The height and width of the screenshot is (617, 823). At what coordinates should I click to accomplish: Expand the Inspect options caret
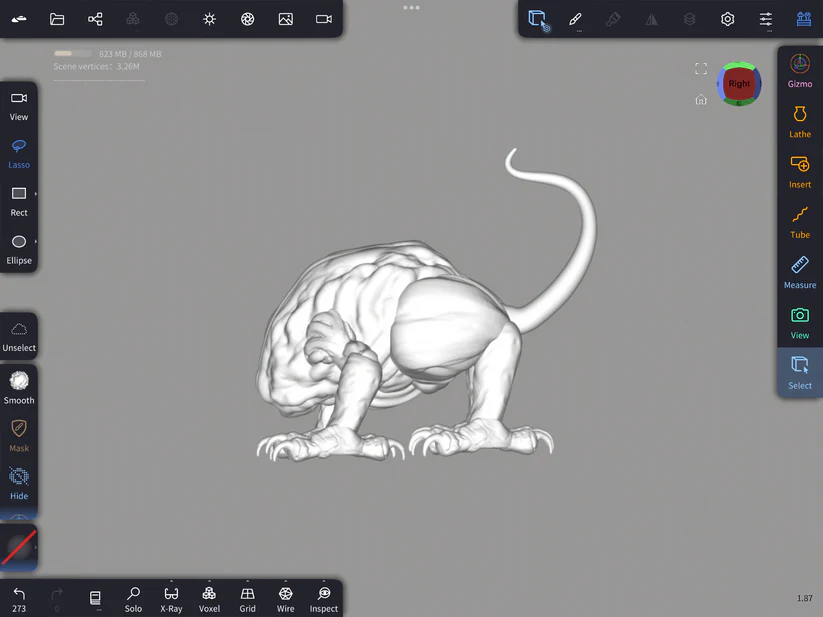pos(324,581)
